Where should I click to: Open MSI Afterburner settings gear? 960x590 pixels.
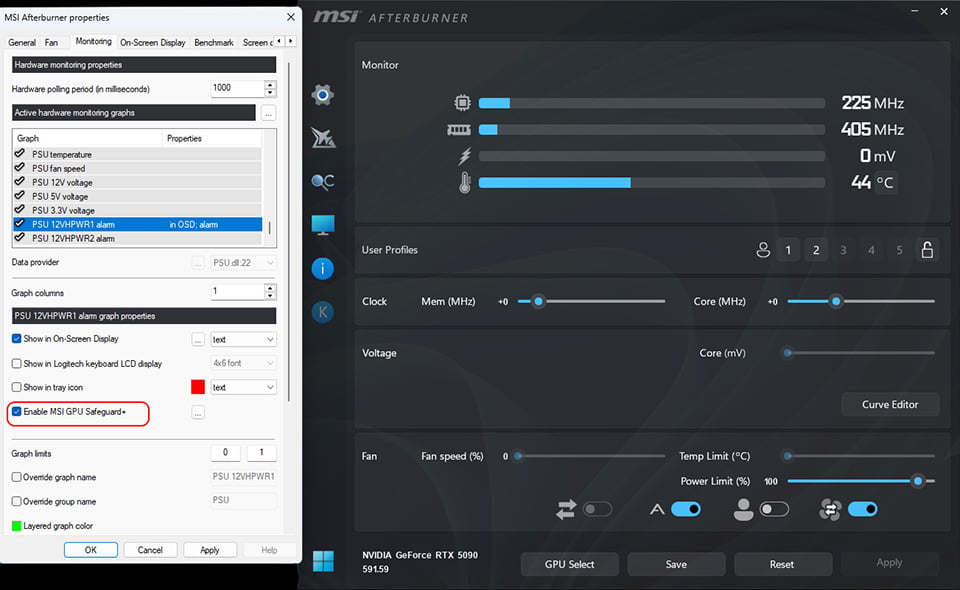tap(322, 94)
